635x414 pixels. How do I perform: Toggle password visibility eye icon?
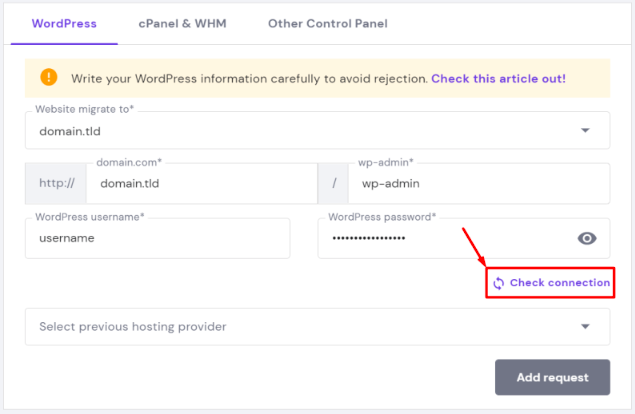point(587,238)
